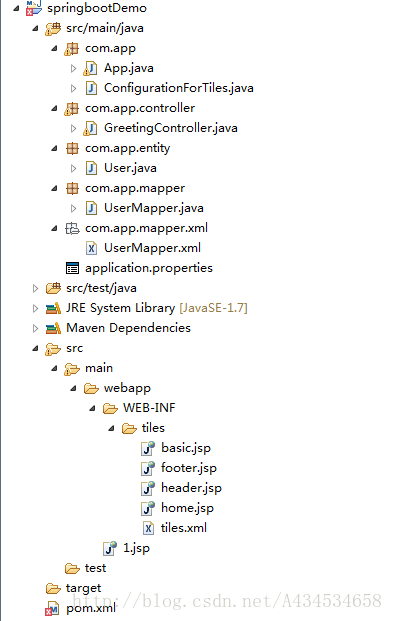
Task: Click the JRE System Library icon
Action: click(53, 308)
